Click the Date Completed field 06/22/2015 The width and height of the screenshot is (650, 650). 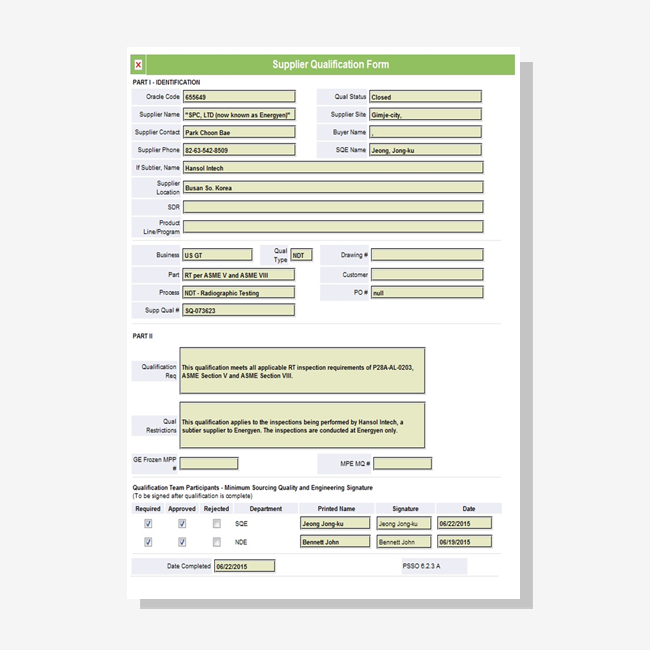(244, 566)
